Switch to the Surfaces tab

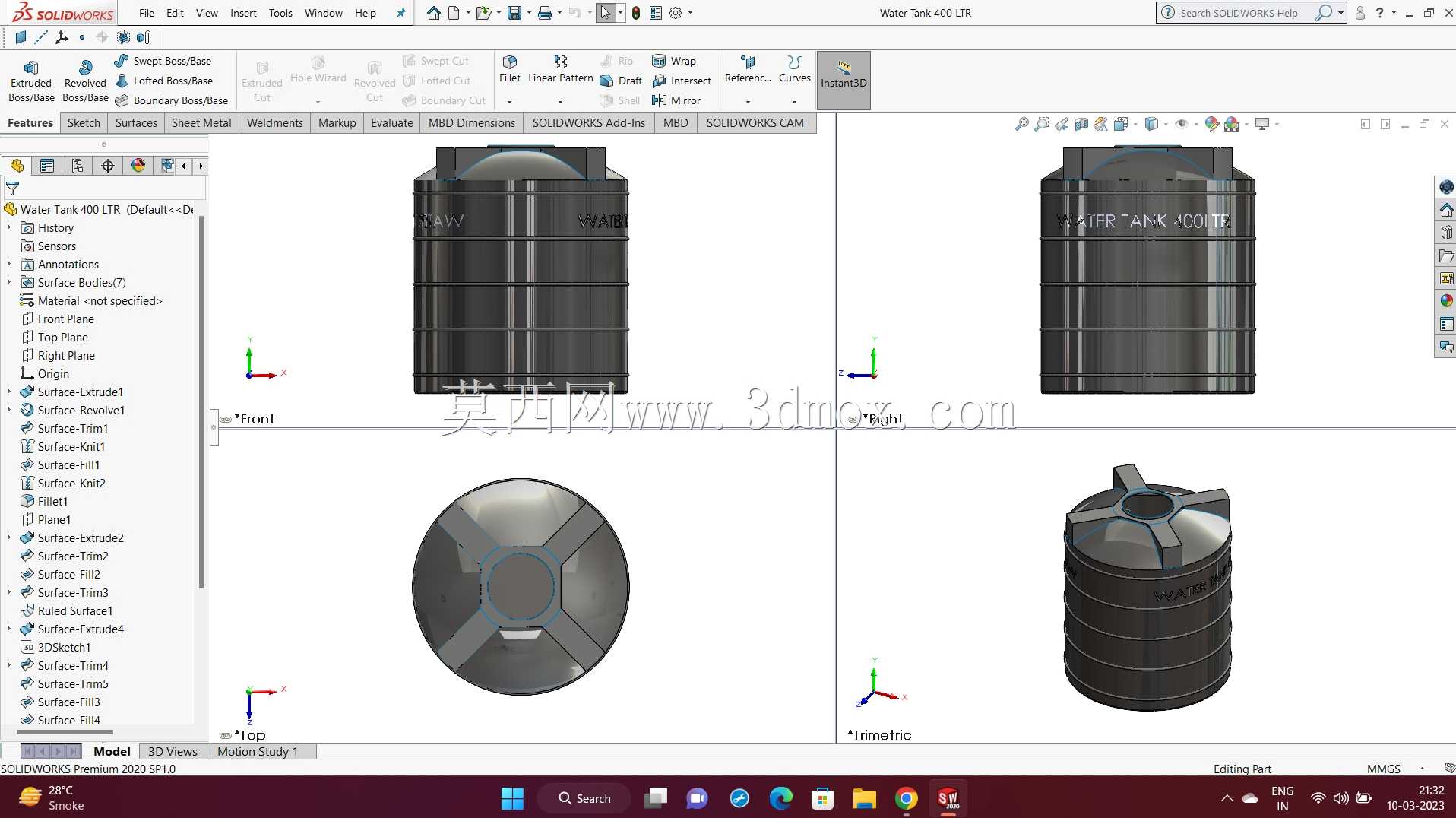[136, 122]
